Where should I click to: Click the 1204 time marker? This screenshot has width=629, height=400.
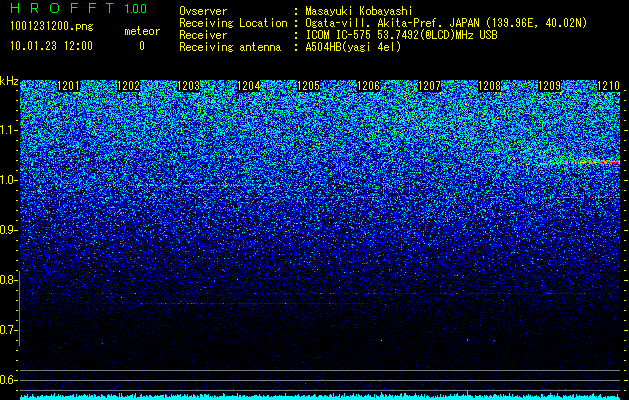249,86
